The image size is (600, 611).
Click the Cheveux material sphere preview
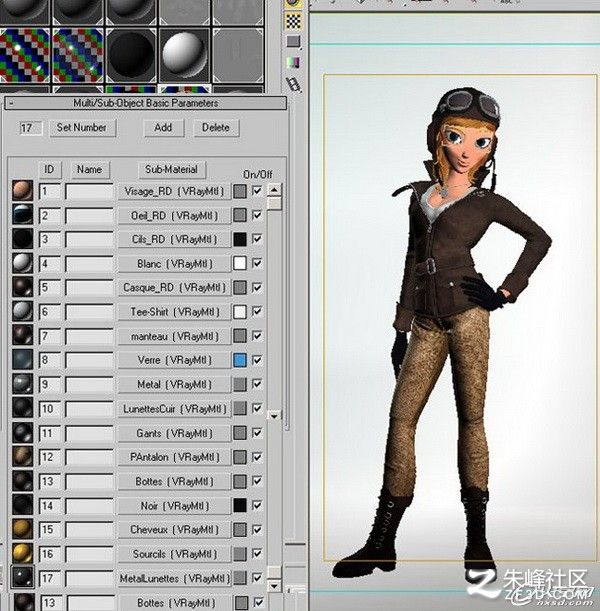[23, 529]
